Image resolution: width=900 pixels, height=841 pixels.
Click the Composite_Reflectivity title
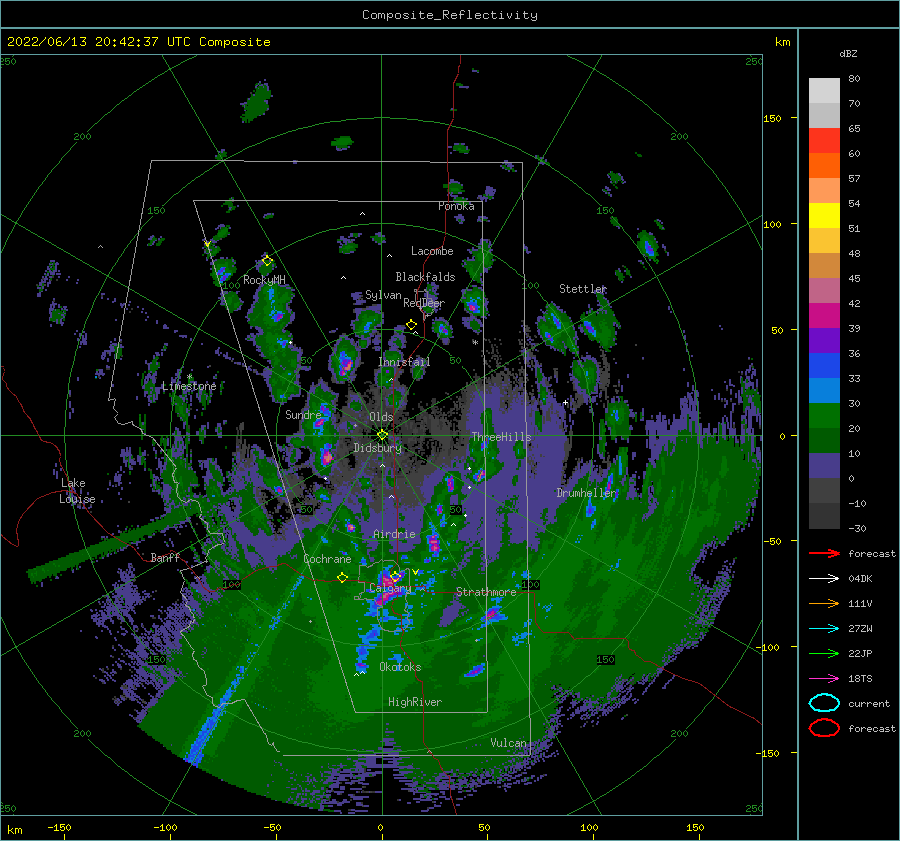pos(449,15)
